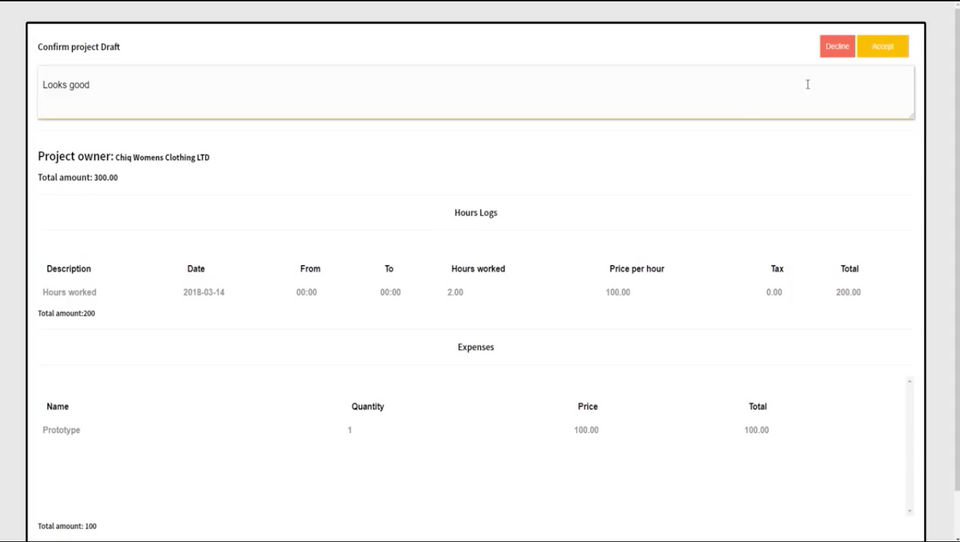Viewport: 960px width, 542px height.
Task: Select the 'Confirm project Draft' heading
Action: (78, 47)
